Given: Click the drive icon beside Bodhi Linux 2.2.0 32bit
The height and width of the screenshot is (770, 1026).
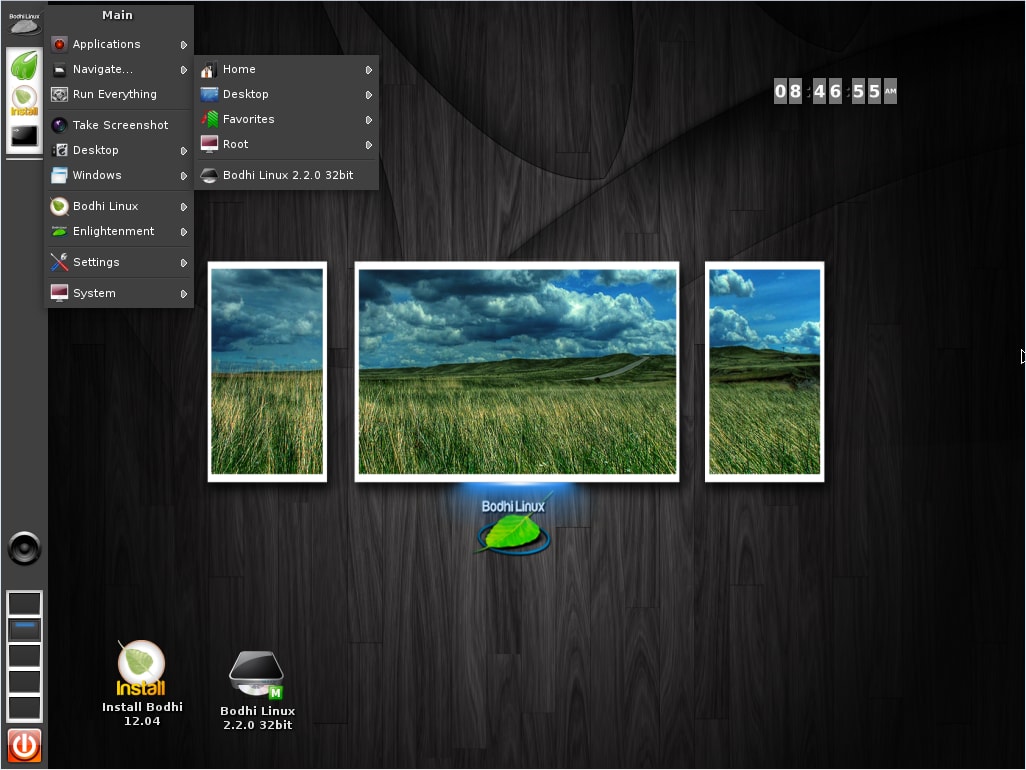Looking at the screenshot, I should click(x=209, y=175).
